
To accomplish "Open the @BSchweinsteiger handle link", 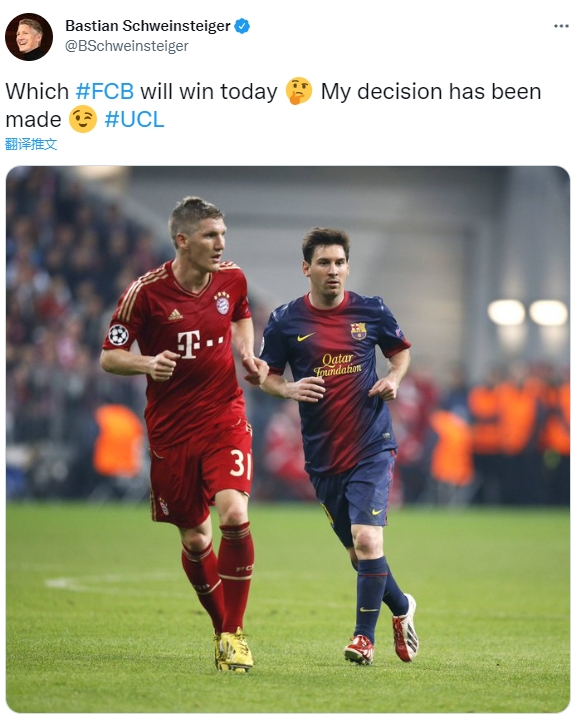I will pyautogui.click(x=126, y=46).
